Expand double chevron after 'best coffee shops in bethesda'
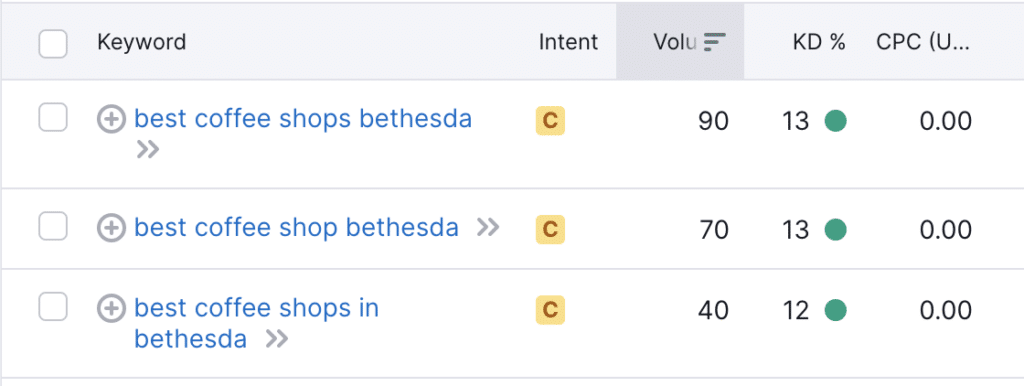Image resolution: width=1024 pixels, height=386 pixels. [x=277, y=340]
